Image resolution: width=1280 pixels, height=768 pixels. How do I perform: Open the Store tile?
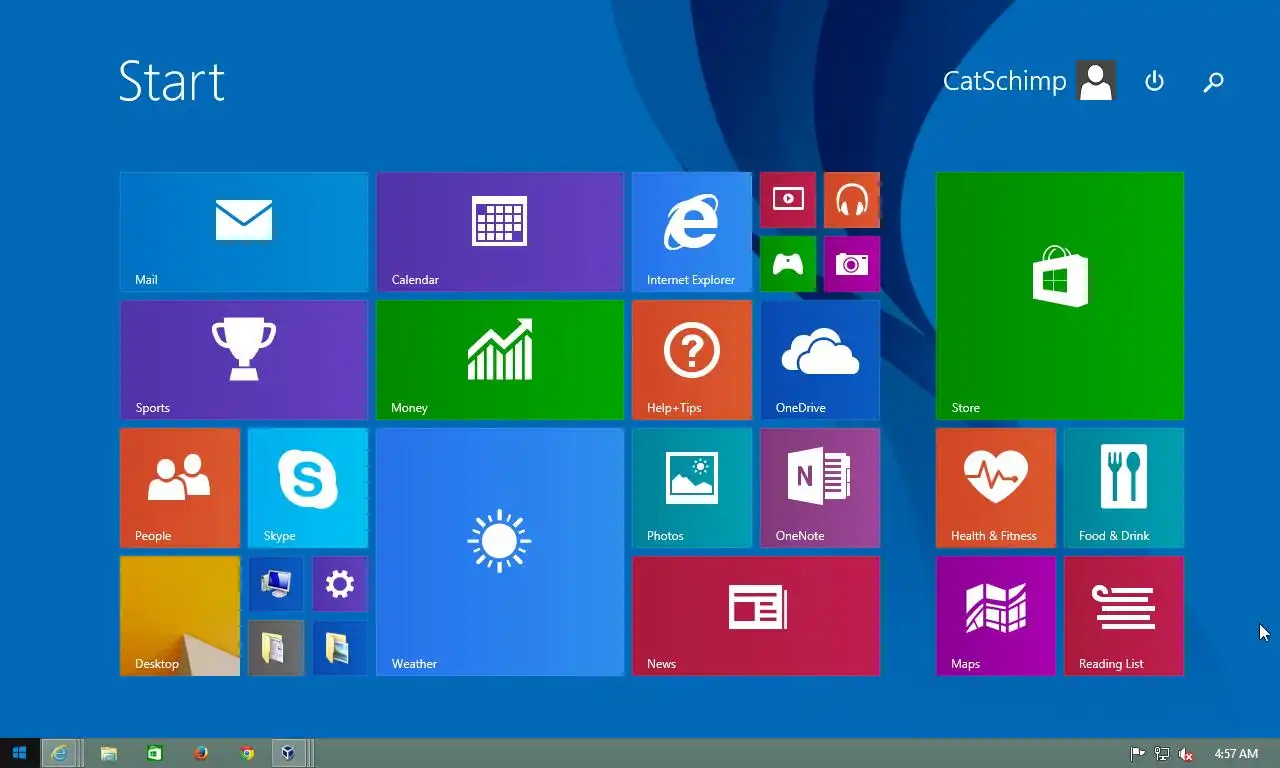coord(1060,296)
